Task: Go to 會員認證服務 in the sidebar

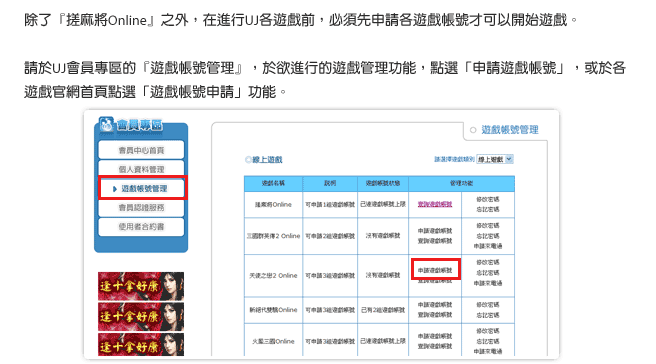Action: click(x=141, y=208)
